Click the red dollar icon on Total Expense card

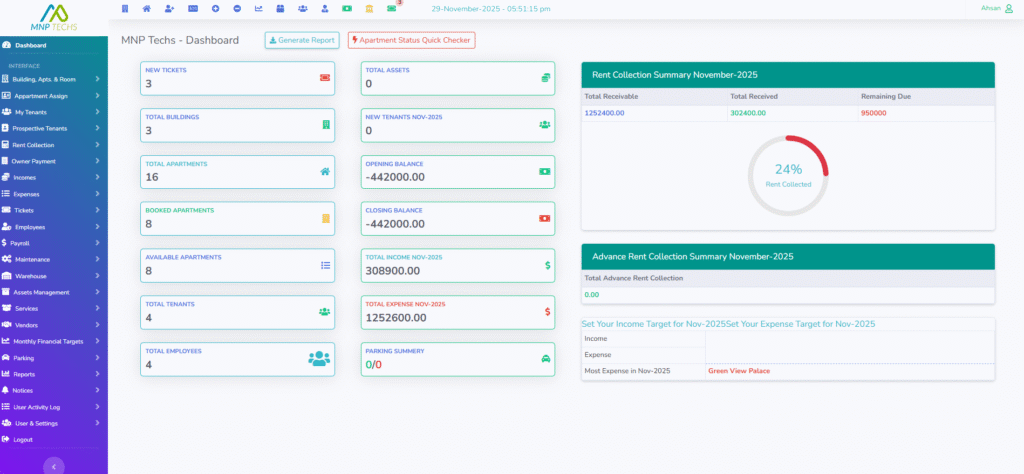coord(547,312)
